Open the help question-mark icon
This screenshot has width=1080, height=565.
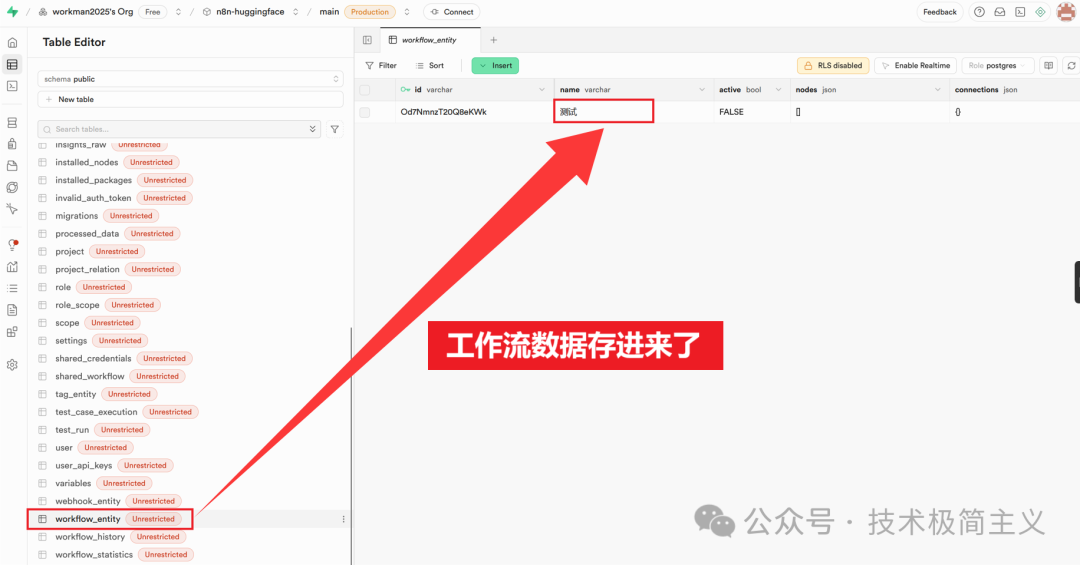979,12
